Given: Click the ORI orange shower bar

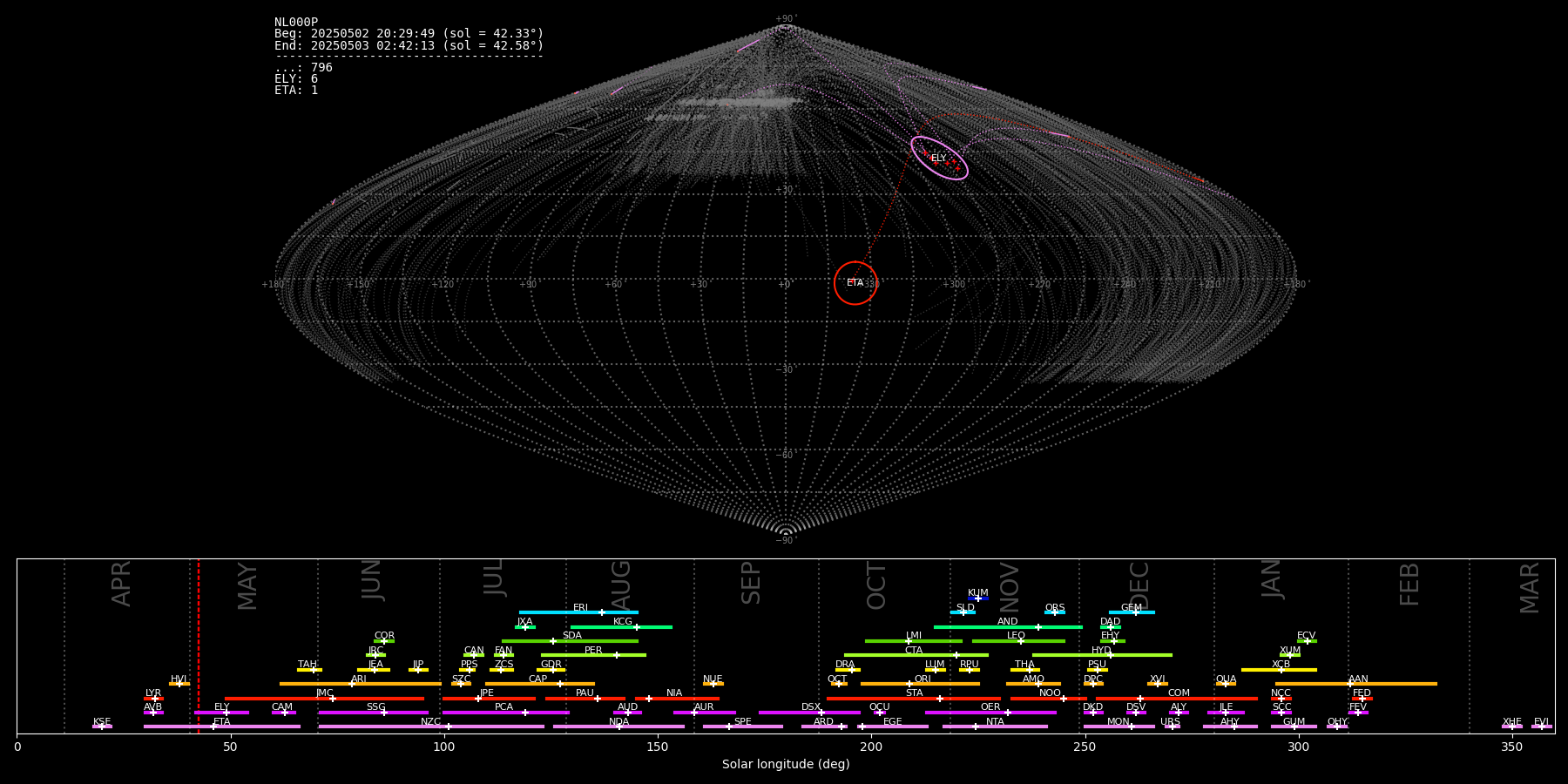Looking at the screenshot, I should tap(920, 684).
